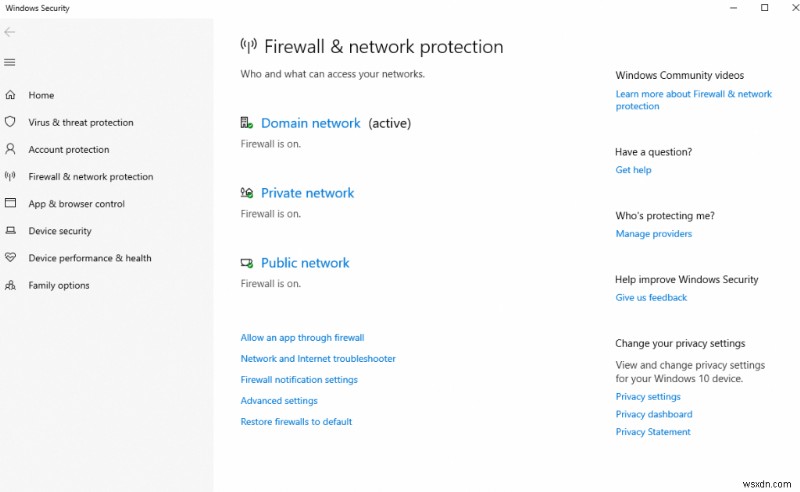The height and width of the screenshot is (492, 800).
Task: Click the Family options people icon
Action: (10, 285)
